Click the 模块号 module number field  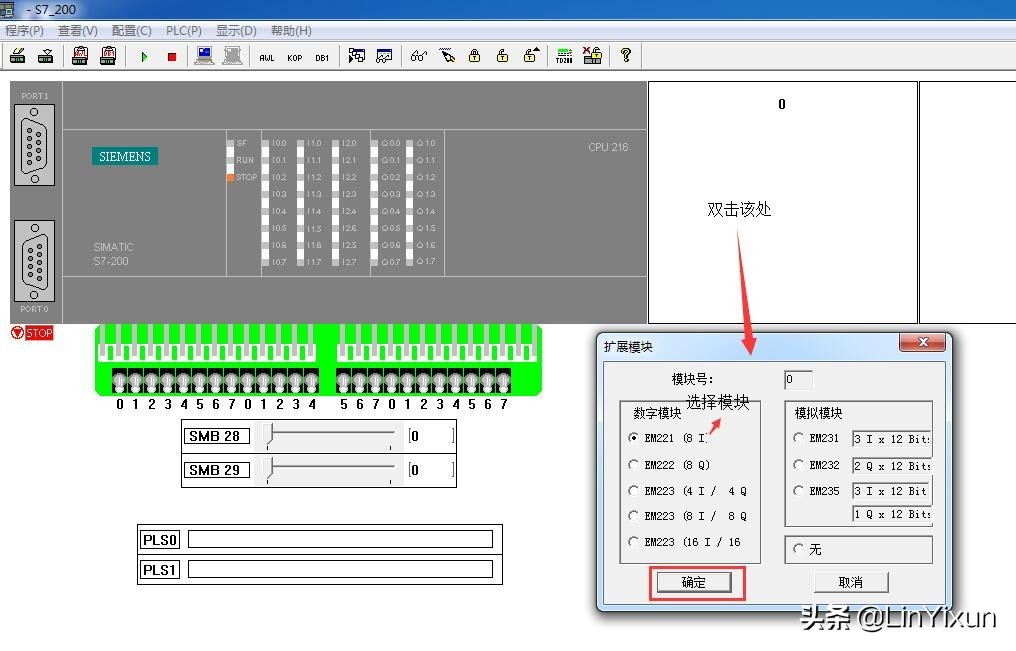click(x=797, y=379)
